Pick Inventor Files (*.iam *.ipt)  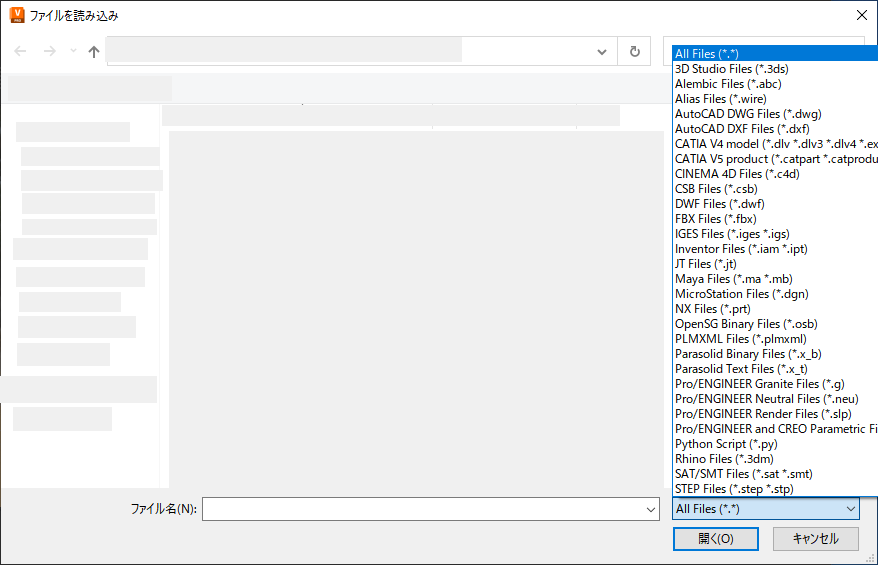pos(775,249)
